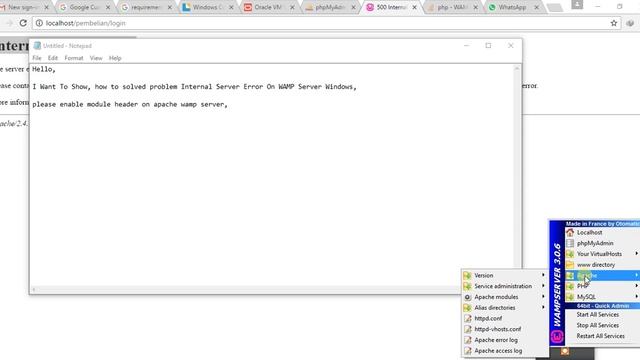Expand the PHP submenu arrow

636,286
